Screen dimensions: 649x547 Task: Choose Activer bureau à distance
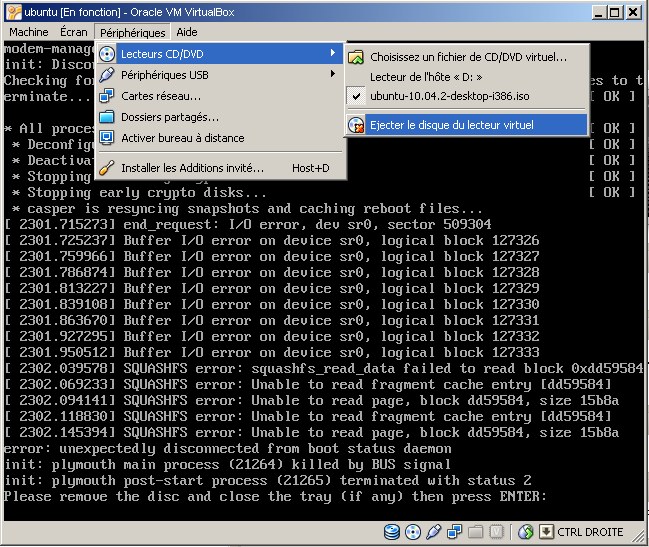pyautogui.click(x=220, y=138)
